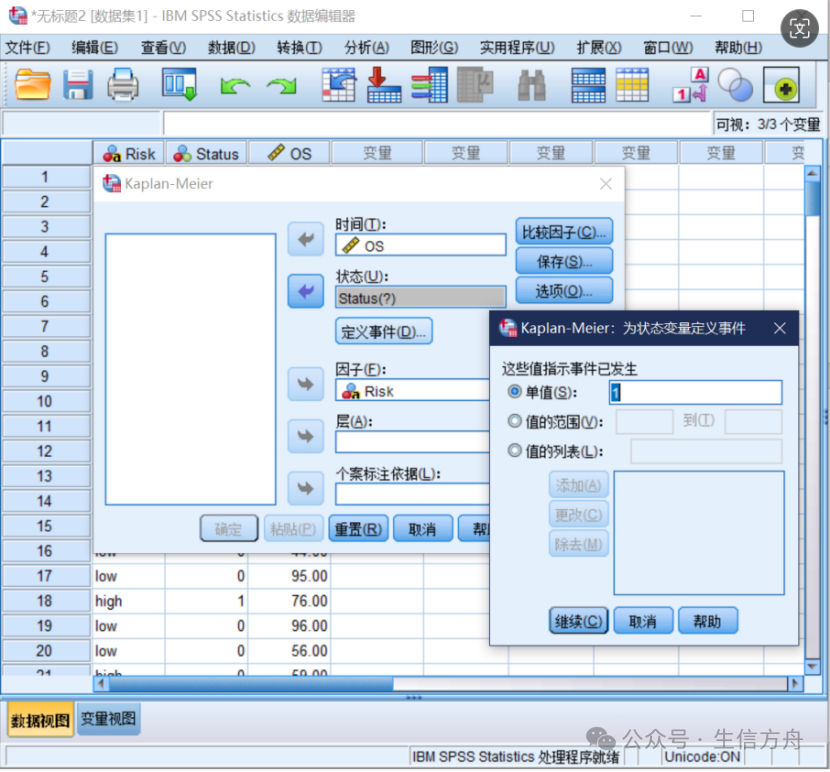Click the 比较因子(C) button
The height and width of the screenshot is (772, 830).
pos(564,232)
